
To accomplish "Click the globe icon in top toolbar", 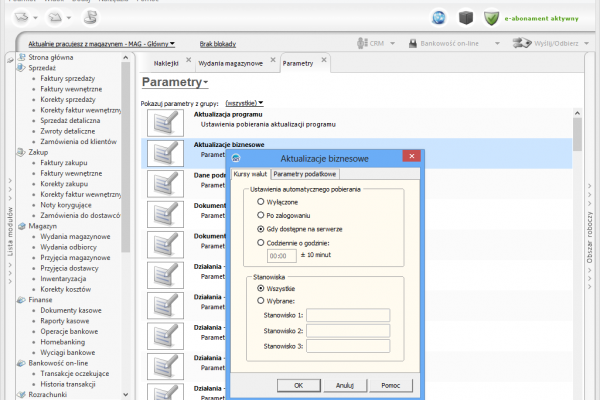I will point(439,17).
